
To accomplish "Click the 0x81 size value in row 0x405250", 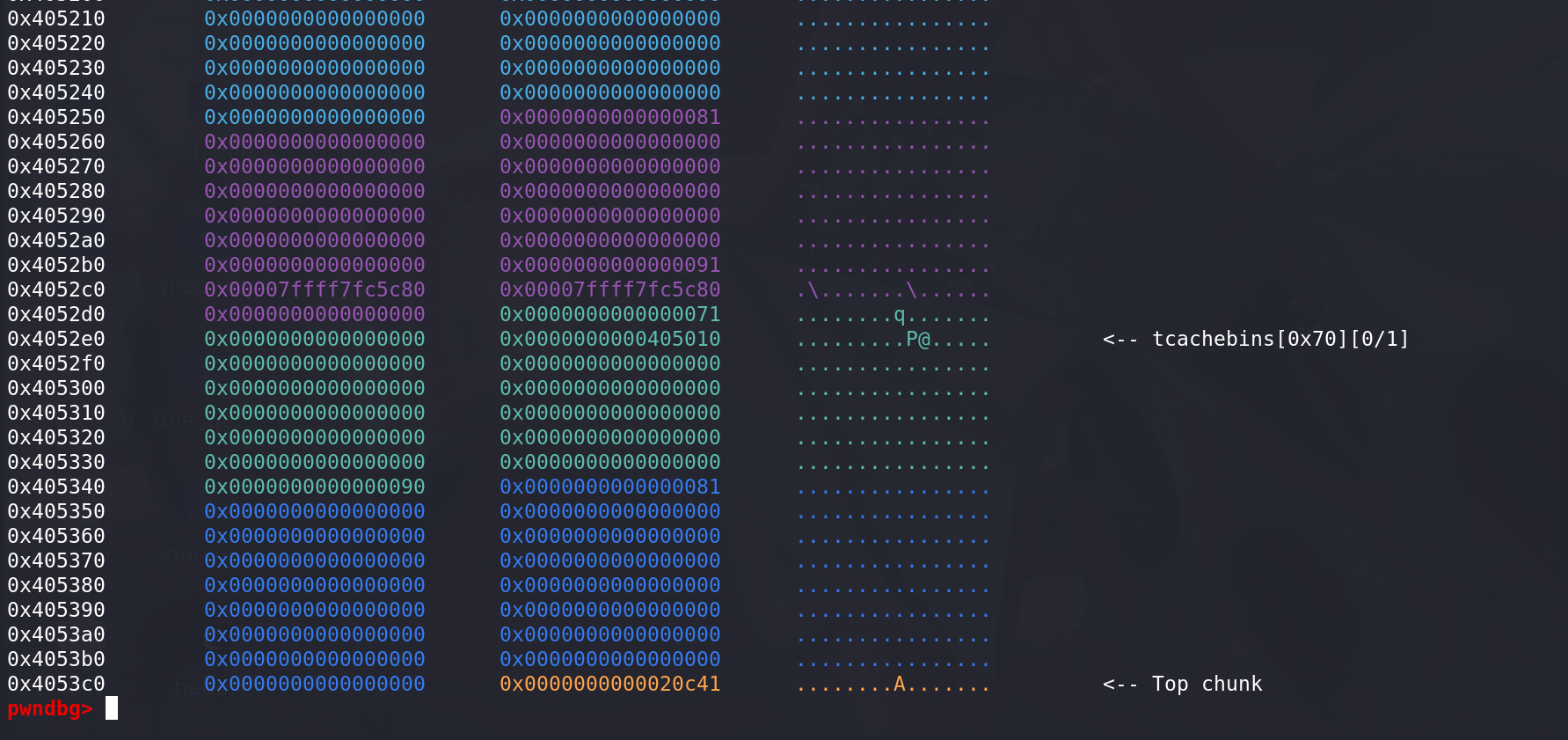I will (x=610, y=117).
